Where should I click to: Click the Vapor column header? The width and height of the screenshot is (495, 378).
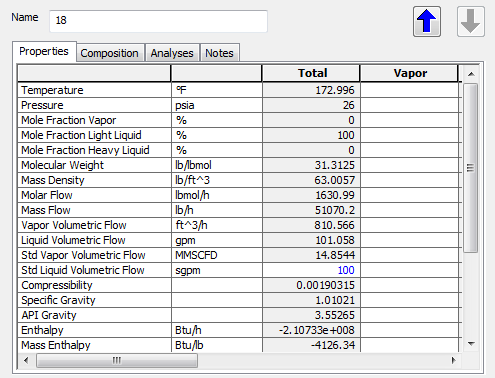pyautogui.click(x=410, y=73)
